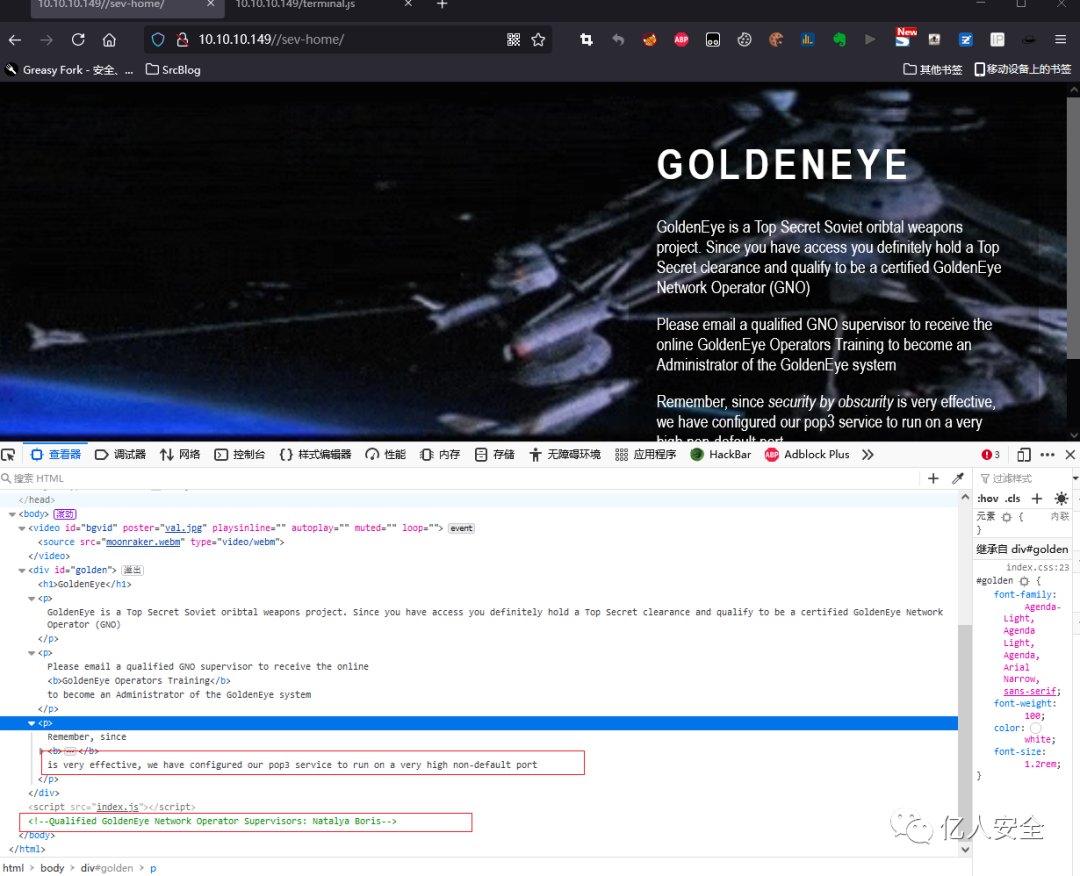Open the blue chart extension icon
1080x876 pixels.
click(807, 40)
